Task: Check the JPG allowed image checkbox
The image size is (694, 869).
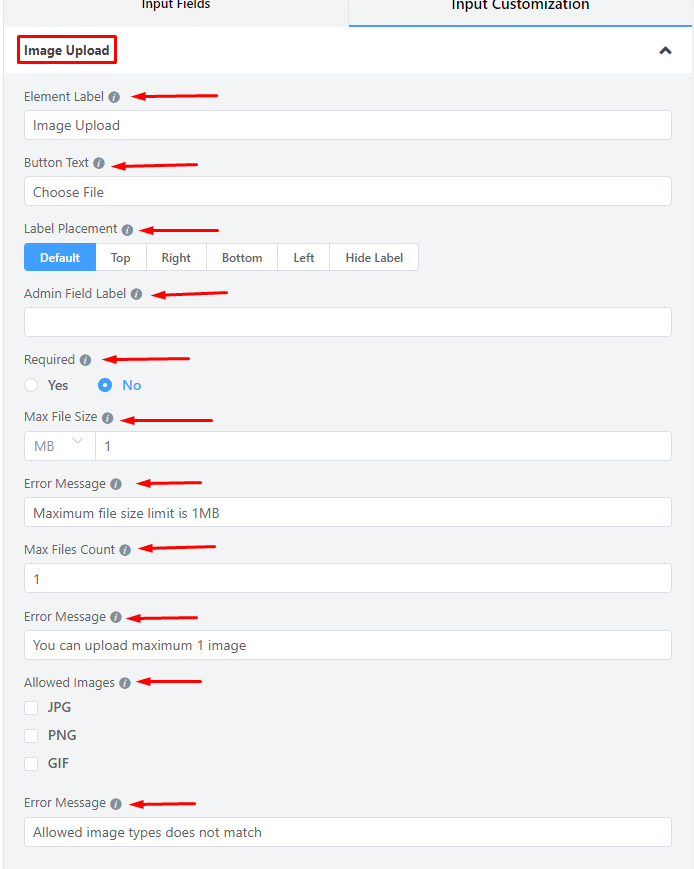Action: (32, 708)
